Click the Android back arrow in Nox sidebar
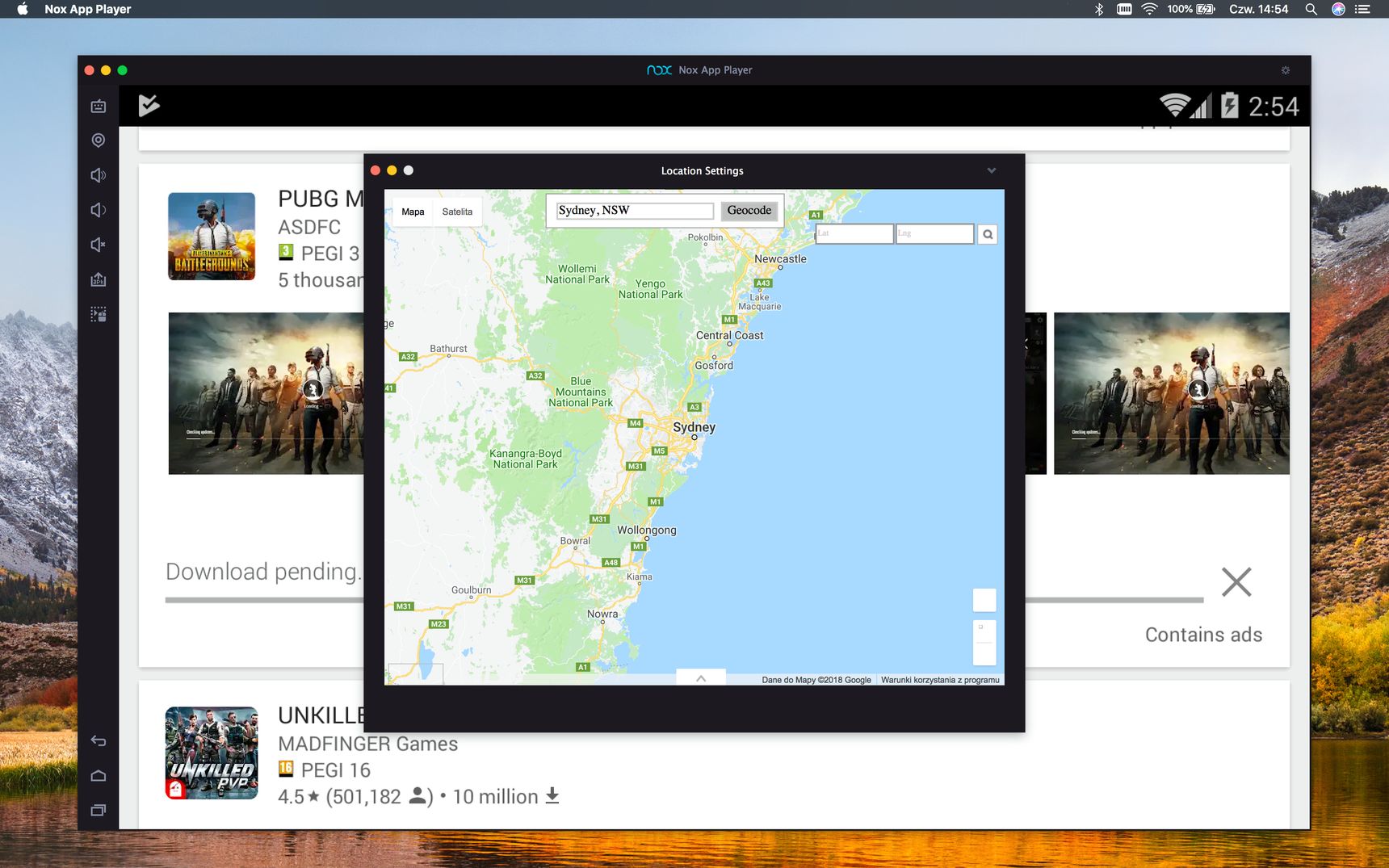The height and width of the screenshot is (868, 1389). 99,740
